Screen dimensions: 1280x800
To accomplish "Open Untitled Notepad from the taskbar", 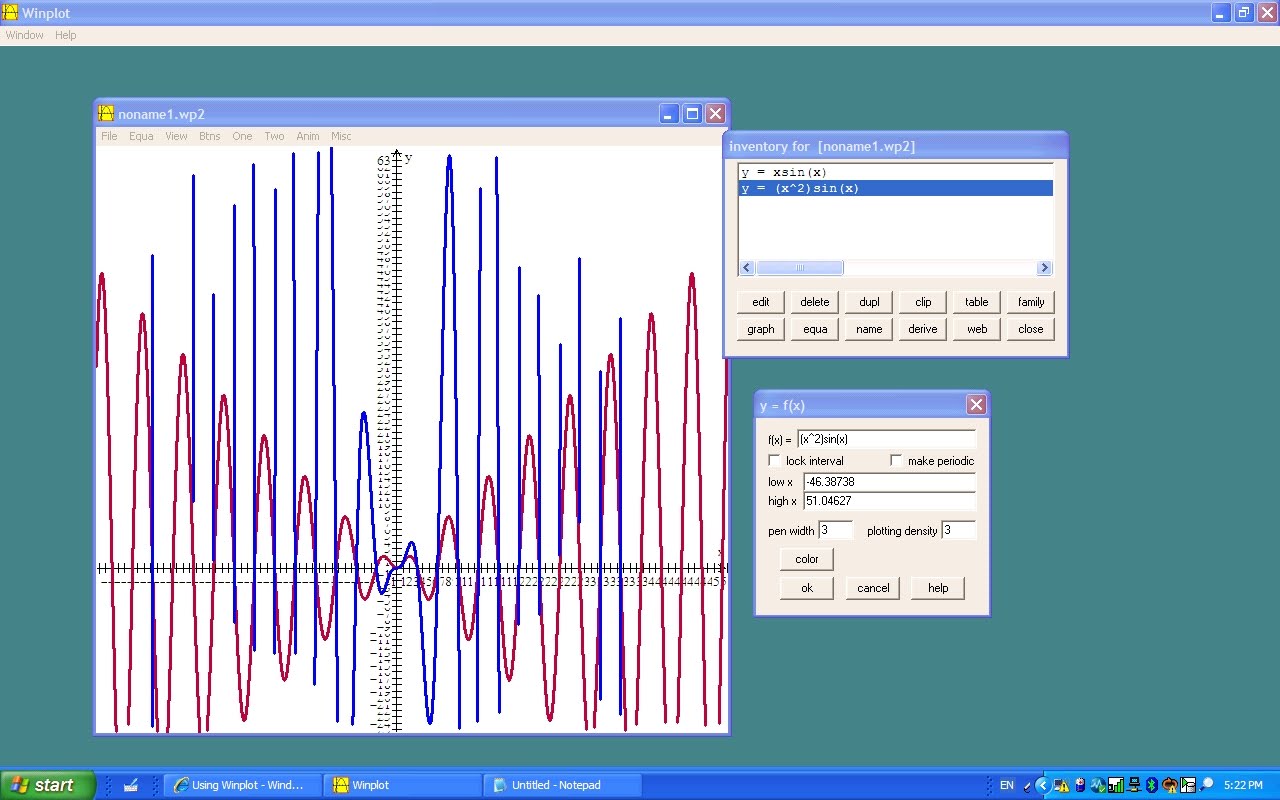I will [x=562, y=785].
